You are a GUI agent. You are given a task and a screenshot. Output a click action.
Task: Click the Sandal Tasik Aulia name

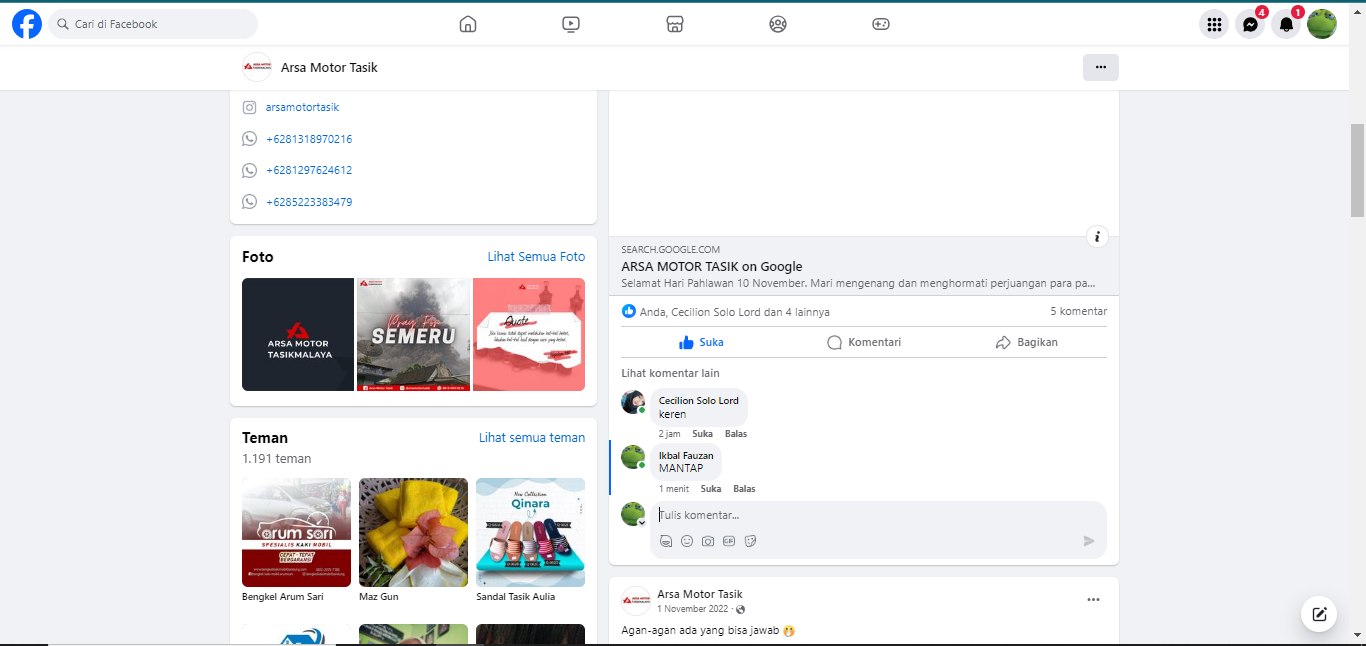pyautogui.click(x=515, y=597)
